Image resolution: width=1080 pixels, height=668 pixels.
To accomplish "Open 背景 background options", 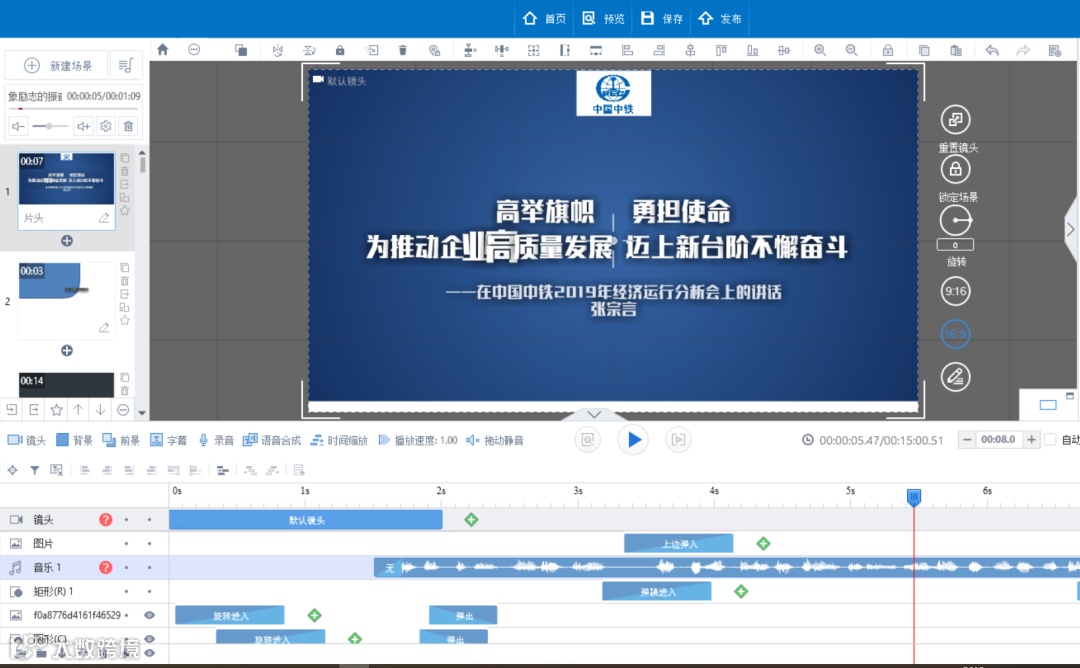I will pyautogui.click(x=74, y=440).
